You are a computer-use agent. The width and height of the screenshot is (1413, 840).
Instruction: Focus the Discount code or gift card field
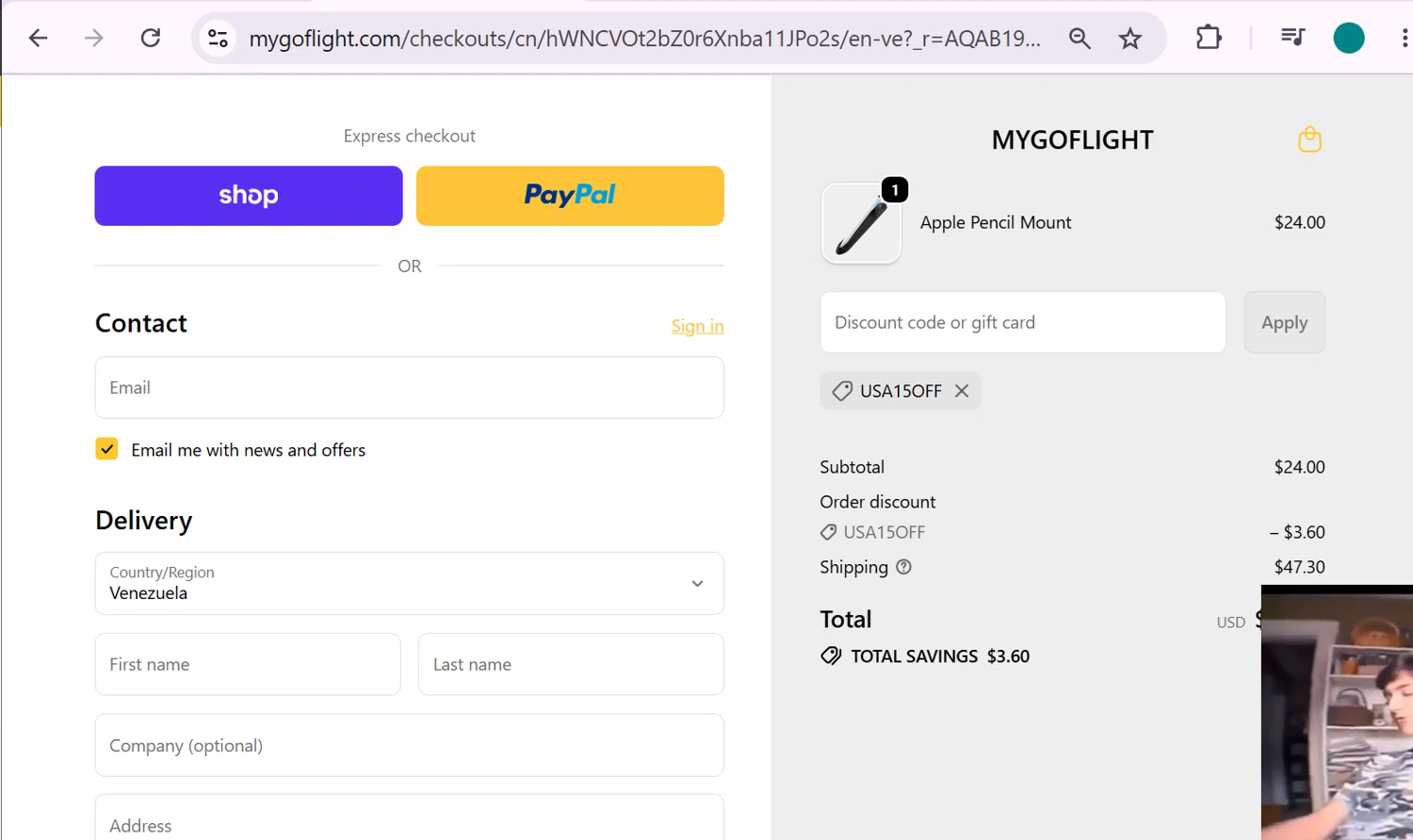[1023, 322]
